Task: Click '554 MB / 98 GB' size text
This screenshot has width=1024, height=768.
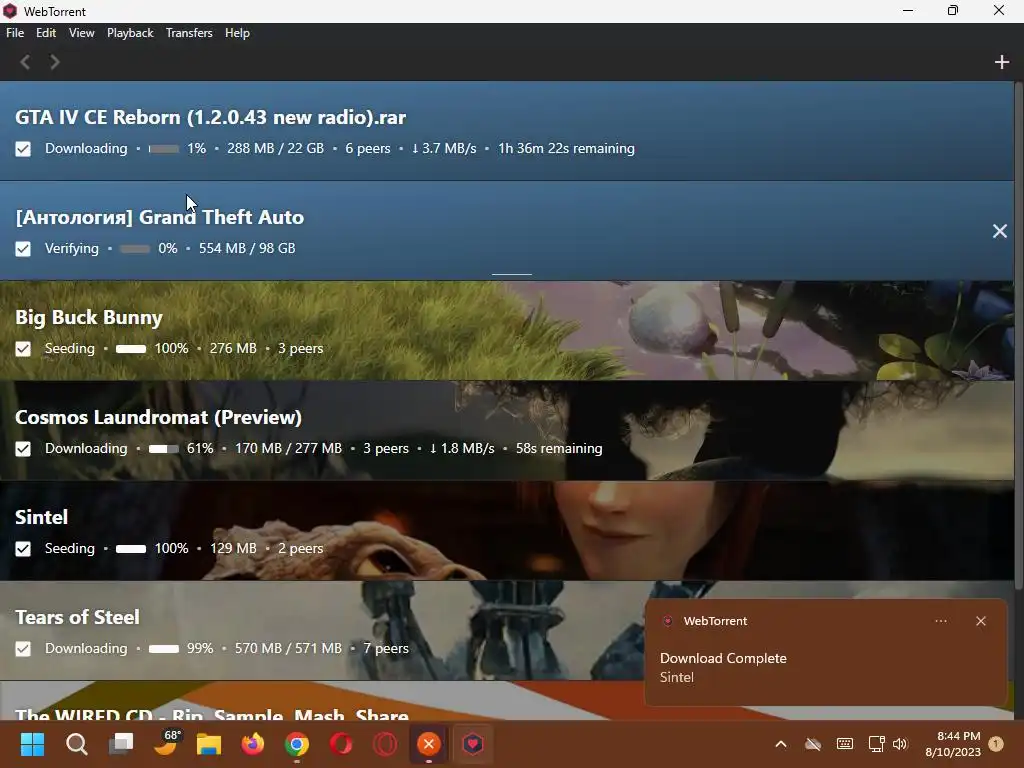Action: click(247, 248)
